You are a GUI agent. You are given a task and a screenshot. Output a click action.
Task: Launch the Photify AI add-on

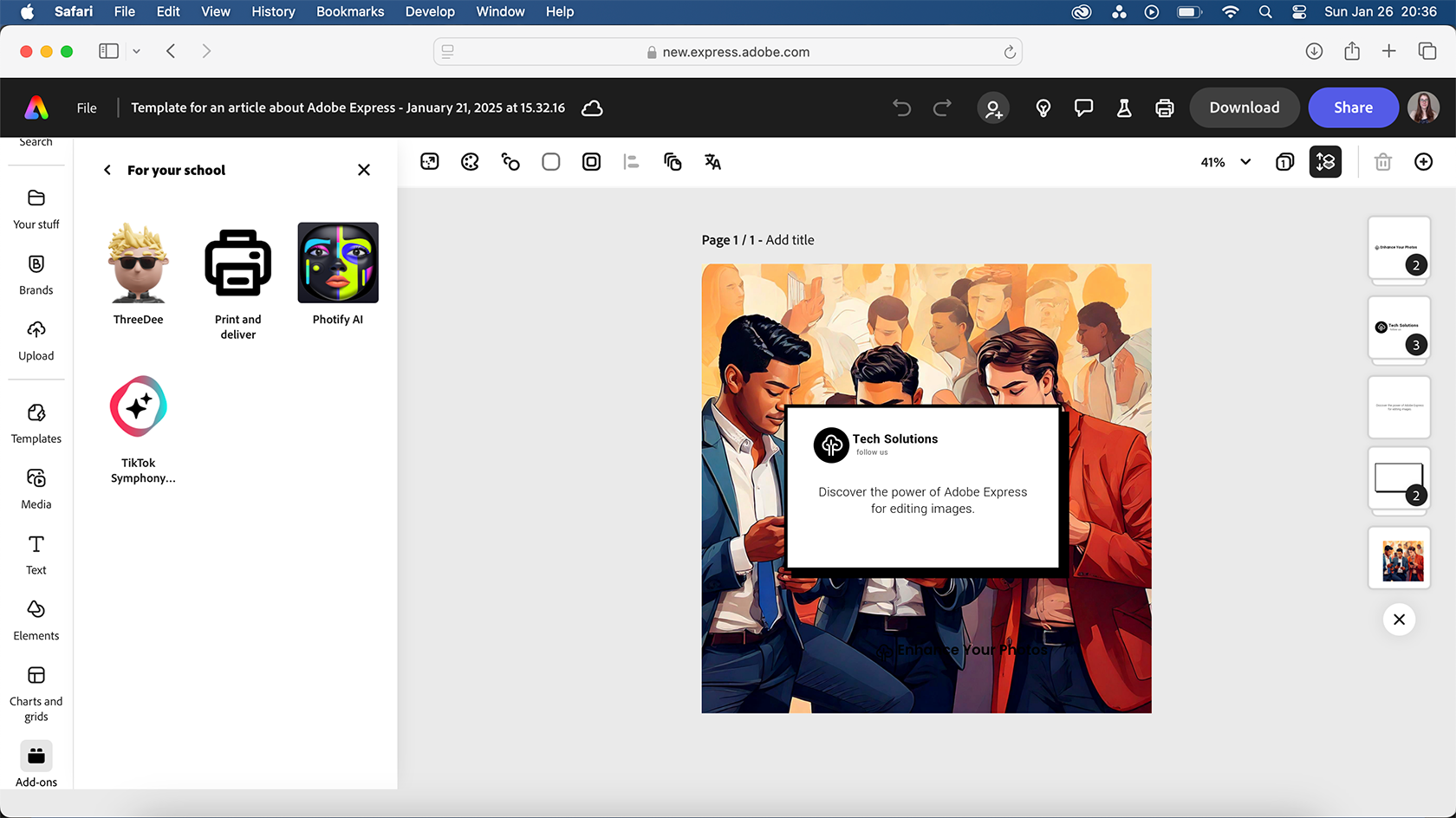coord(337,263)
